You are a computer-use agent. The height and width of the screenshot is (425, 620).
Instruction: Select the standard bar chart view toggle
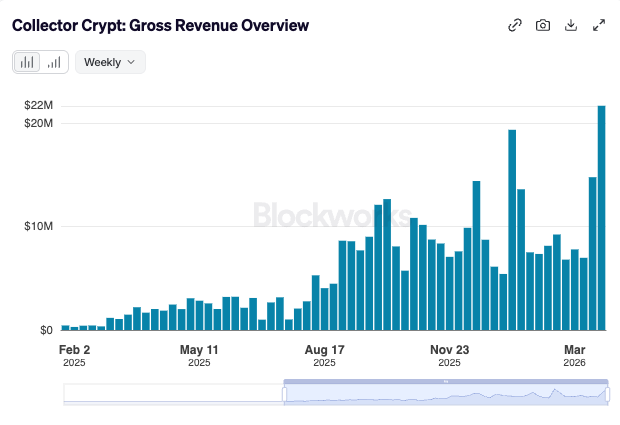coord(27,62)
